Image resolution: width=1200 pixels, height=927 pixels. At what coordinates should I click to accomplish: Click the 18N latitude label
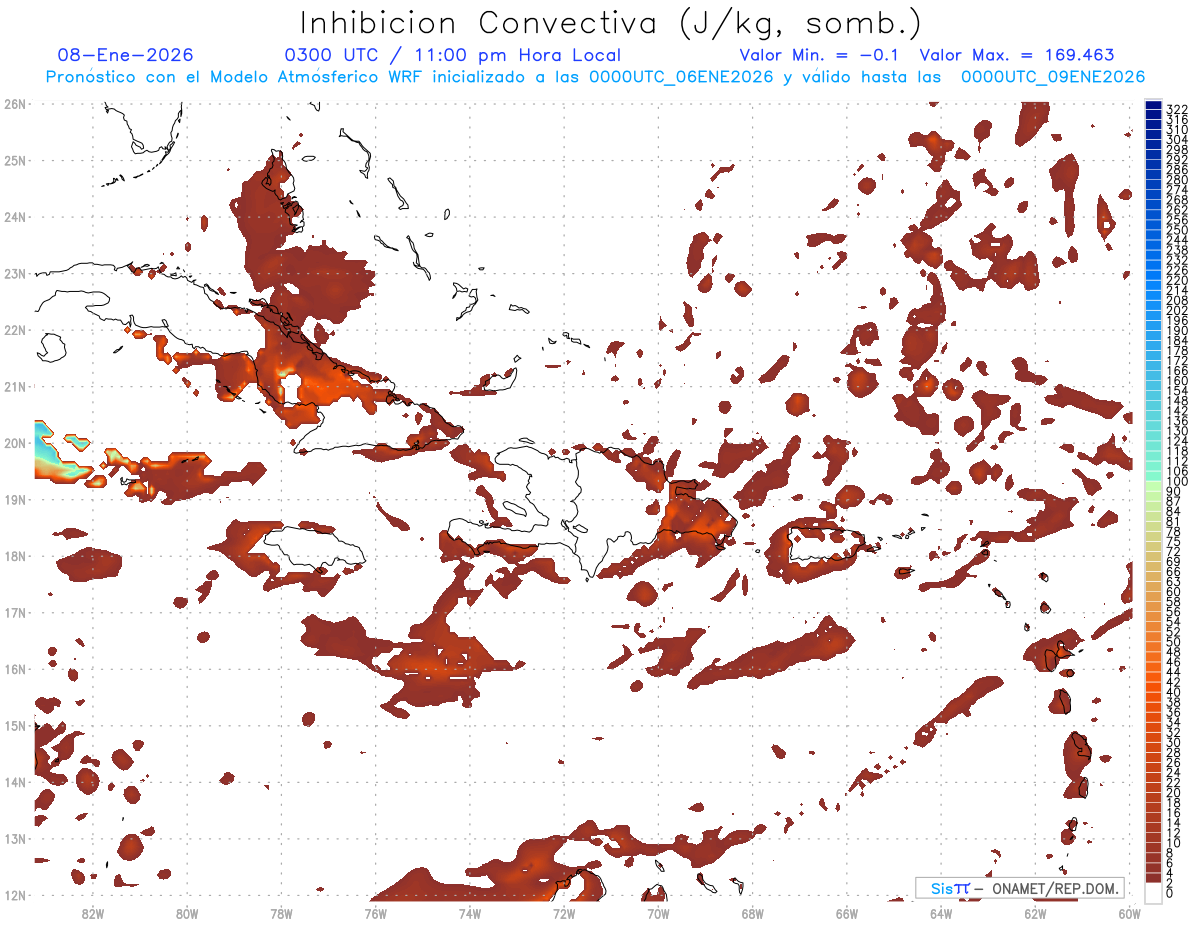click(15, 556)
